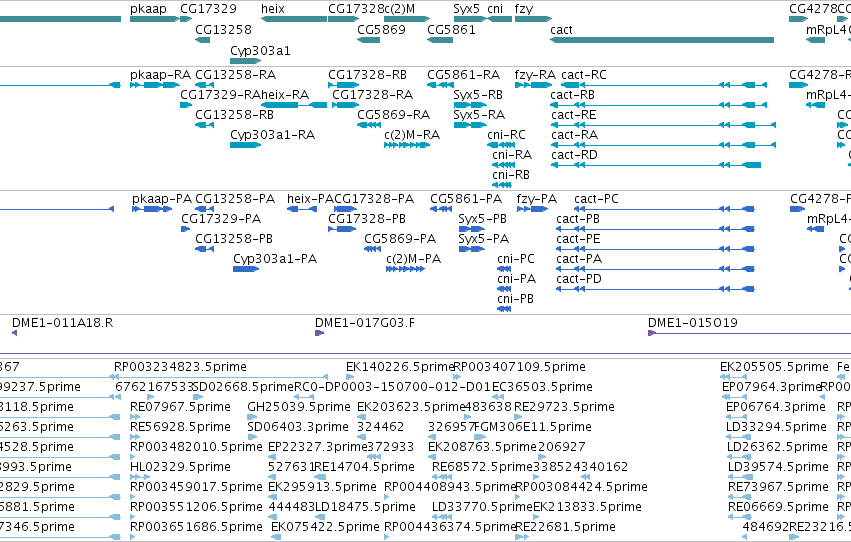Select the cact-PB protein feature
This screenshot has width=851, height=542.
coord(656,229)
